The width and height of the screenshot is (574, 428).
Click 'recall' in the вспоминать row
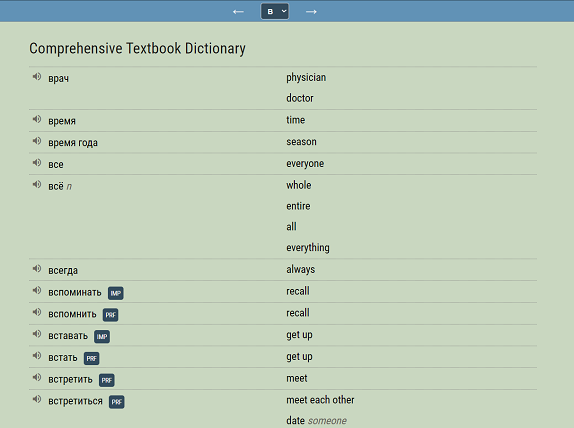point(298,291)
